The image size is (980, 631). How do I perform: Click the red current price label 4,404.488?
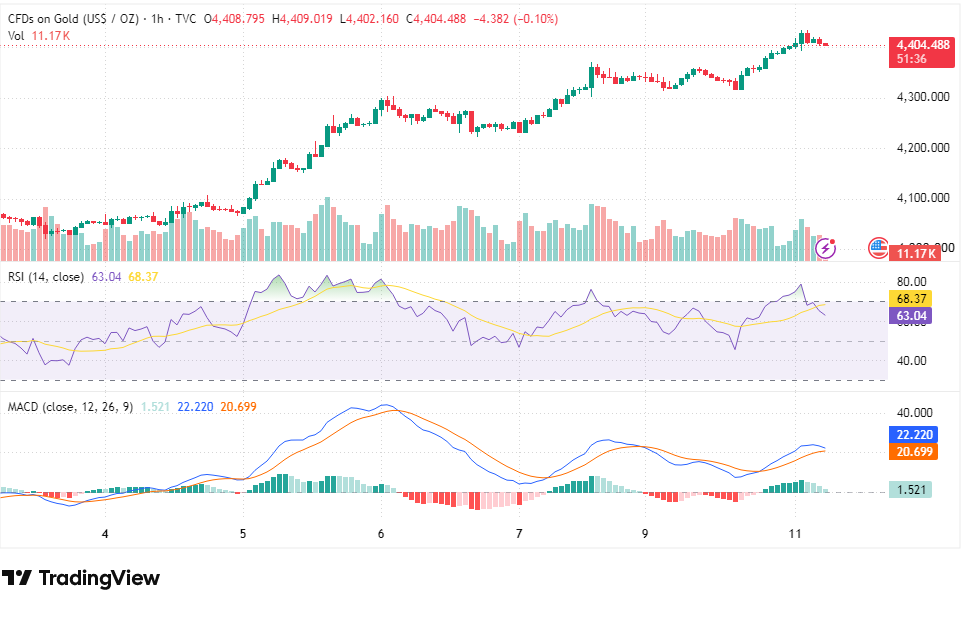(x=922, y=52)
